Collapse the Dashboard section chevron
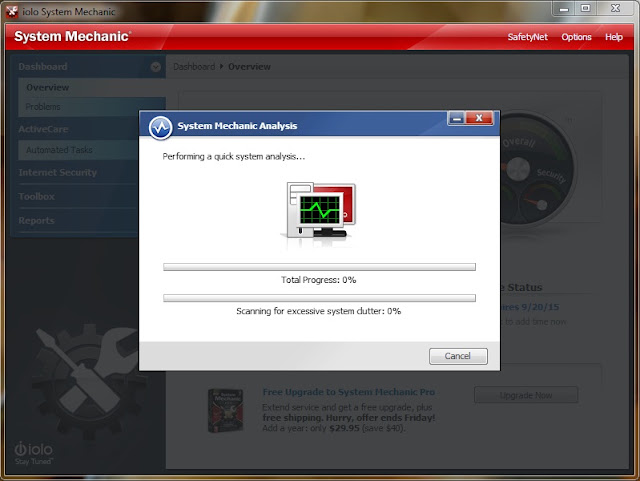The height and width of the screenshot is (481, 640). point(156,67)
